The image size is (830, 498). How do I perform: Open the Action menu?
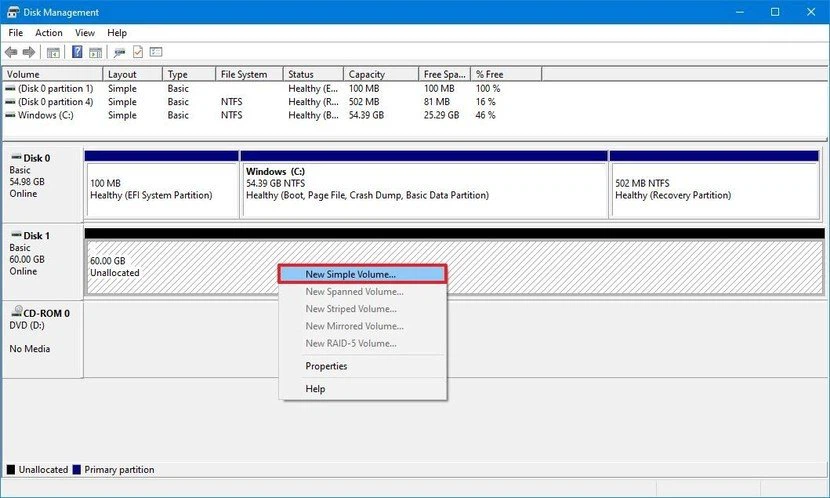[49, 33]
